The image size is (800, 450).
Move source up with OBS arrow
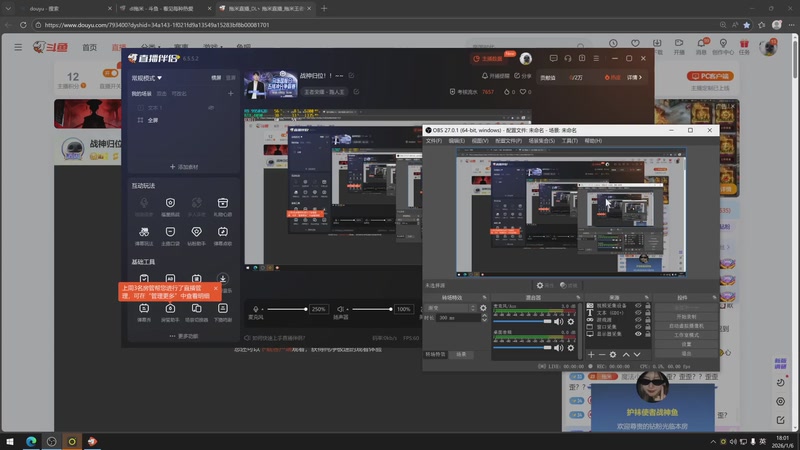[x=626, y=355]
